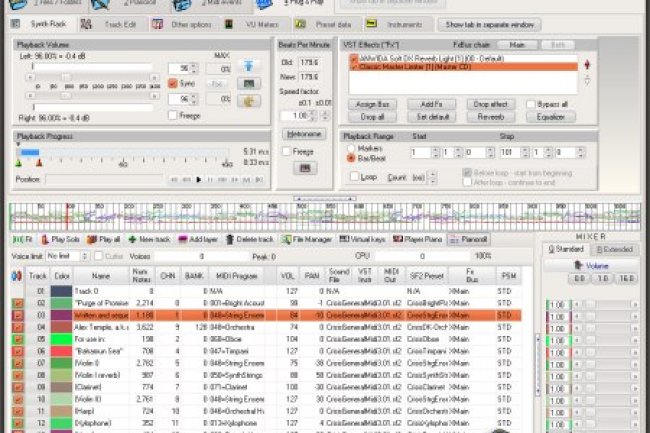Screen dimensions: 650x433
Task: Toggle the Guitar checkbox beside Voice limit
Action: (x=98, y=256)
